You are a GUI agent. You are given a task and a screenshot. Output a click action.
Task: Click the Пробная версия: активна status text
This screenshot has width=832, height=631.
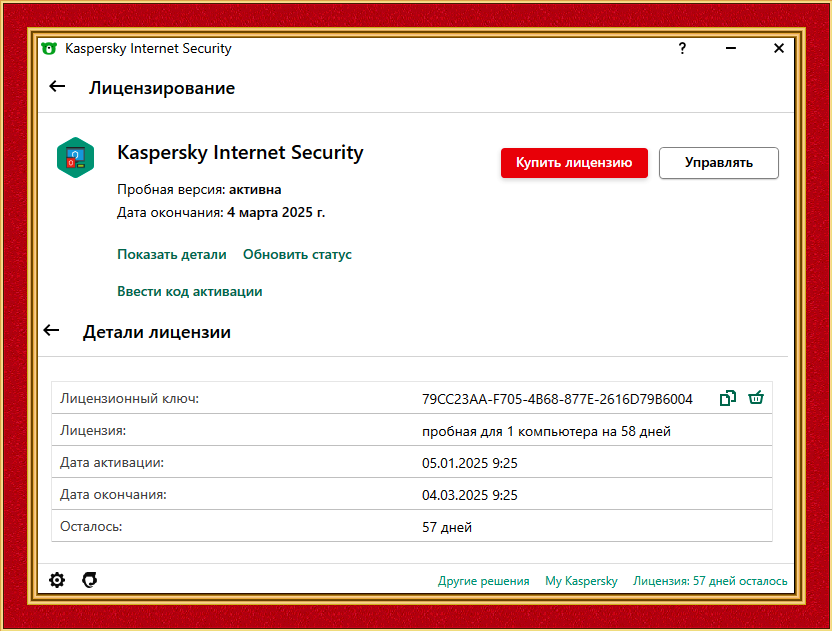tap(199, 189)
